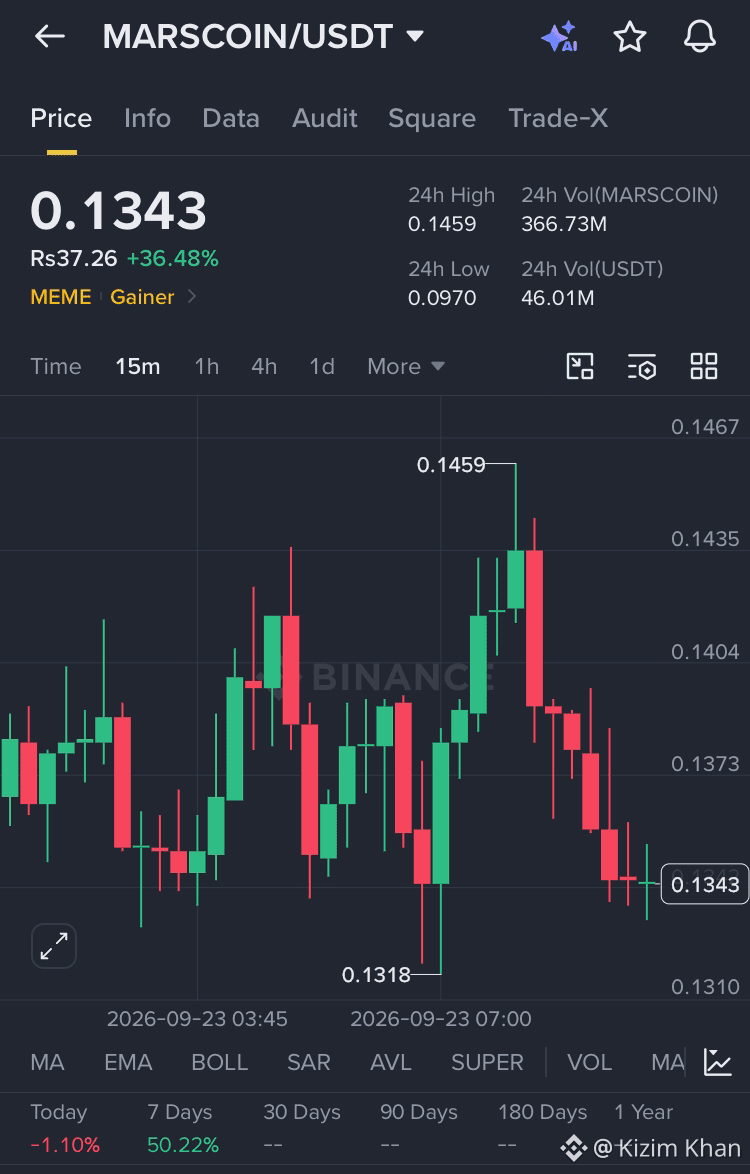
Task: Select the 4h timeframe
Action: click(x=264, y=366)
